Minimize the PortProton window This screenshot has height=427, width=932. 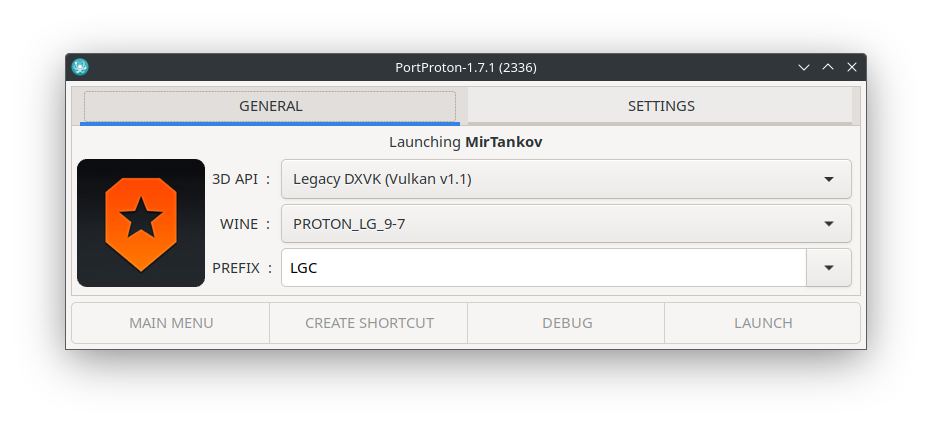coord(804,67)
